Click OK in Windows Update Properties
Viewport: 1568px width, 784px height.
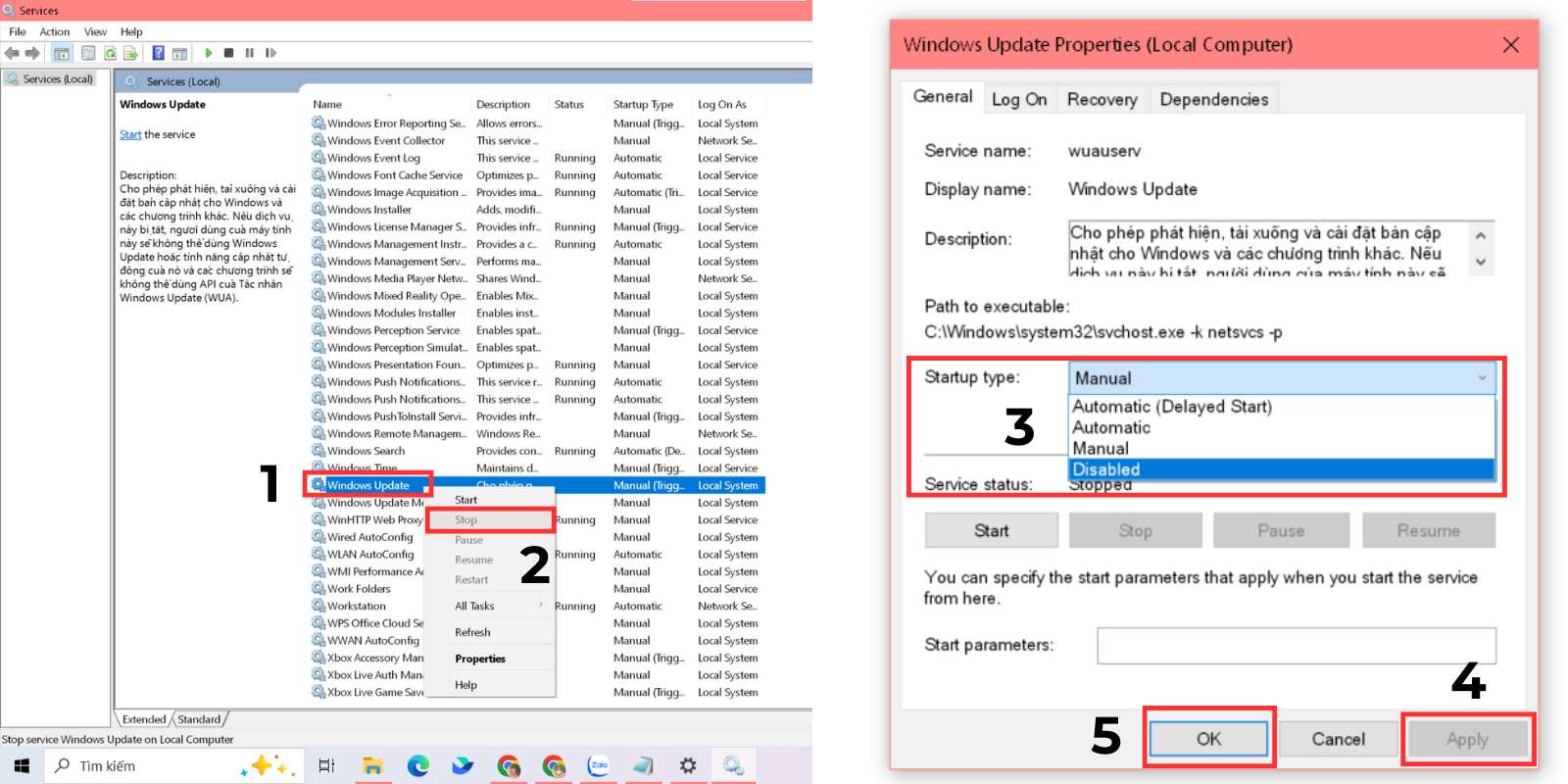coord(1209,739)
